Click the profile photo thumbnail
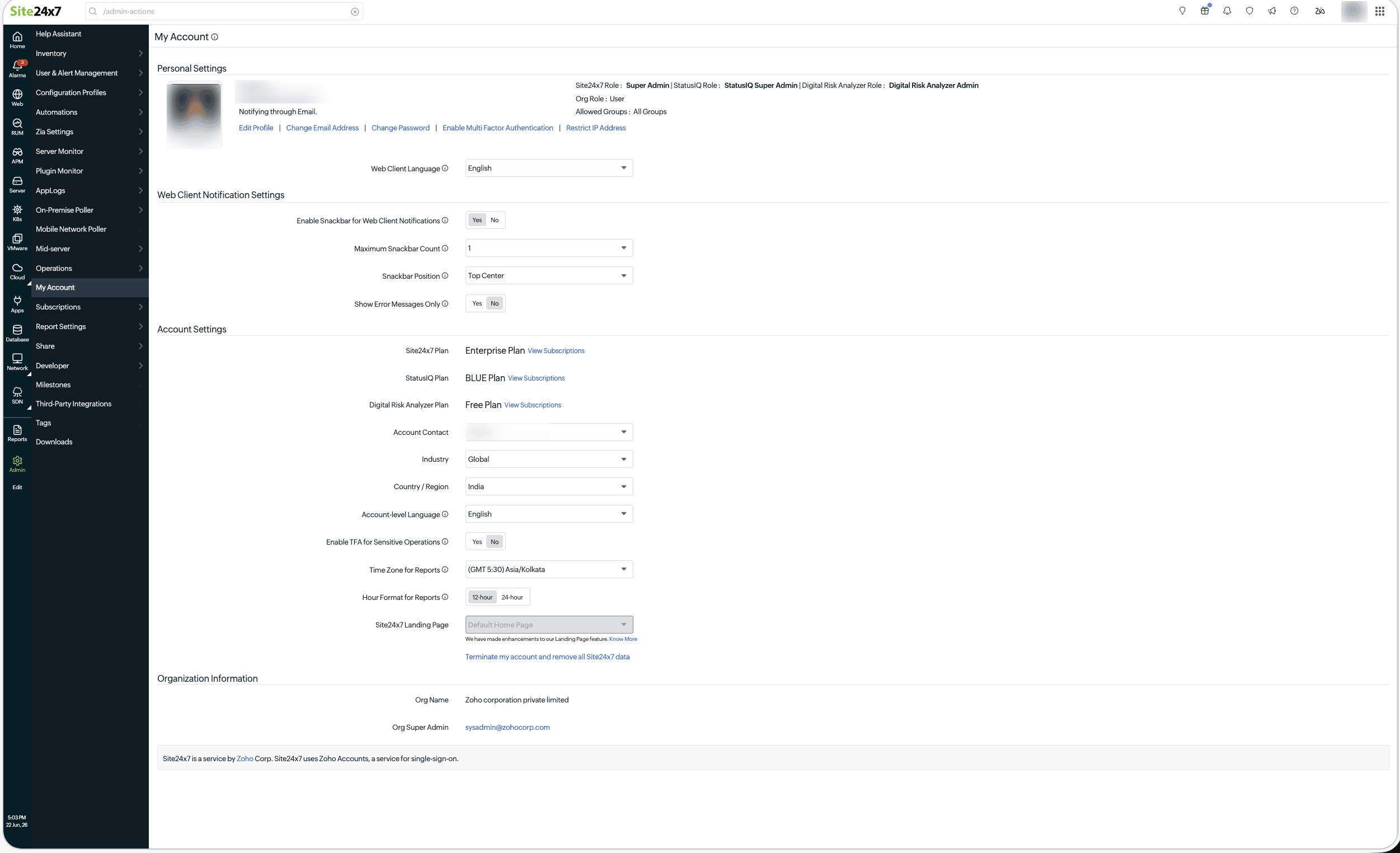The image size is (1400, 853). tap(194, 115)
